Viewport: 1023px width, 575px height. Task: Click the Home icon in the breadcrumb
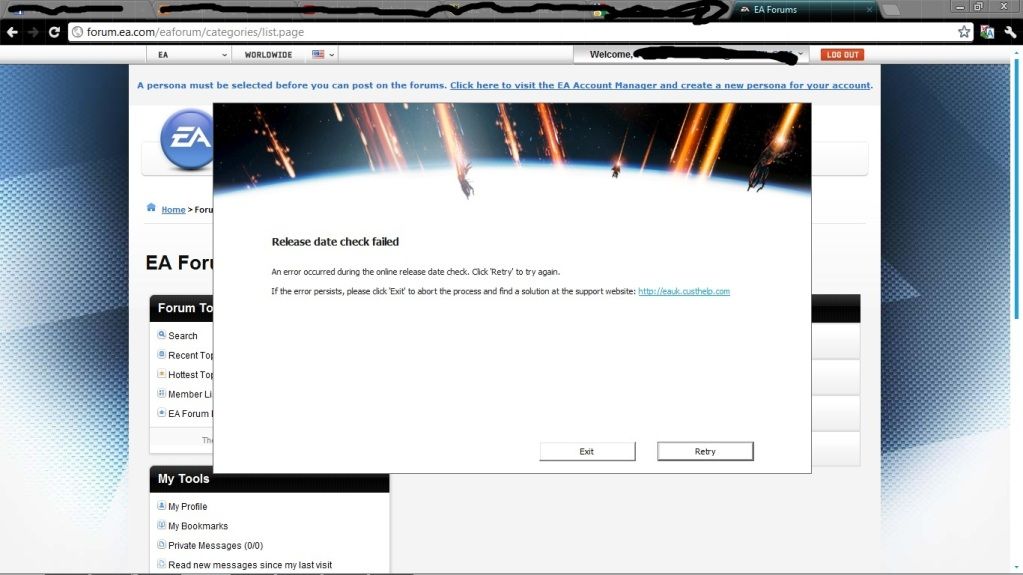click(151, 208)
